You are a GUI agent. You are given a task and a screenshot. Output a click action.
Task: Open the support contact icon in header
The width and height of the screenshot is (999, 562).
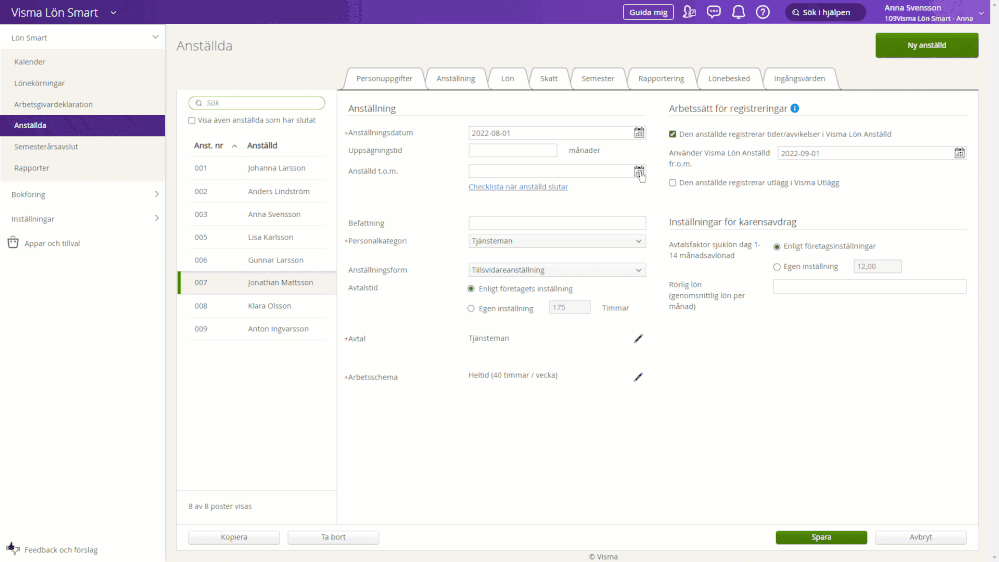[689, 12]
